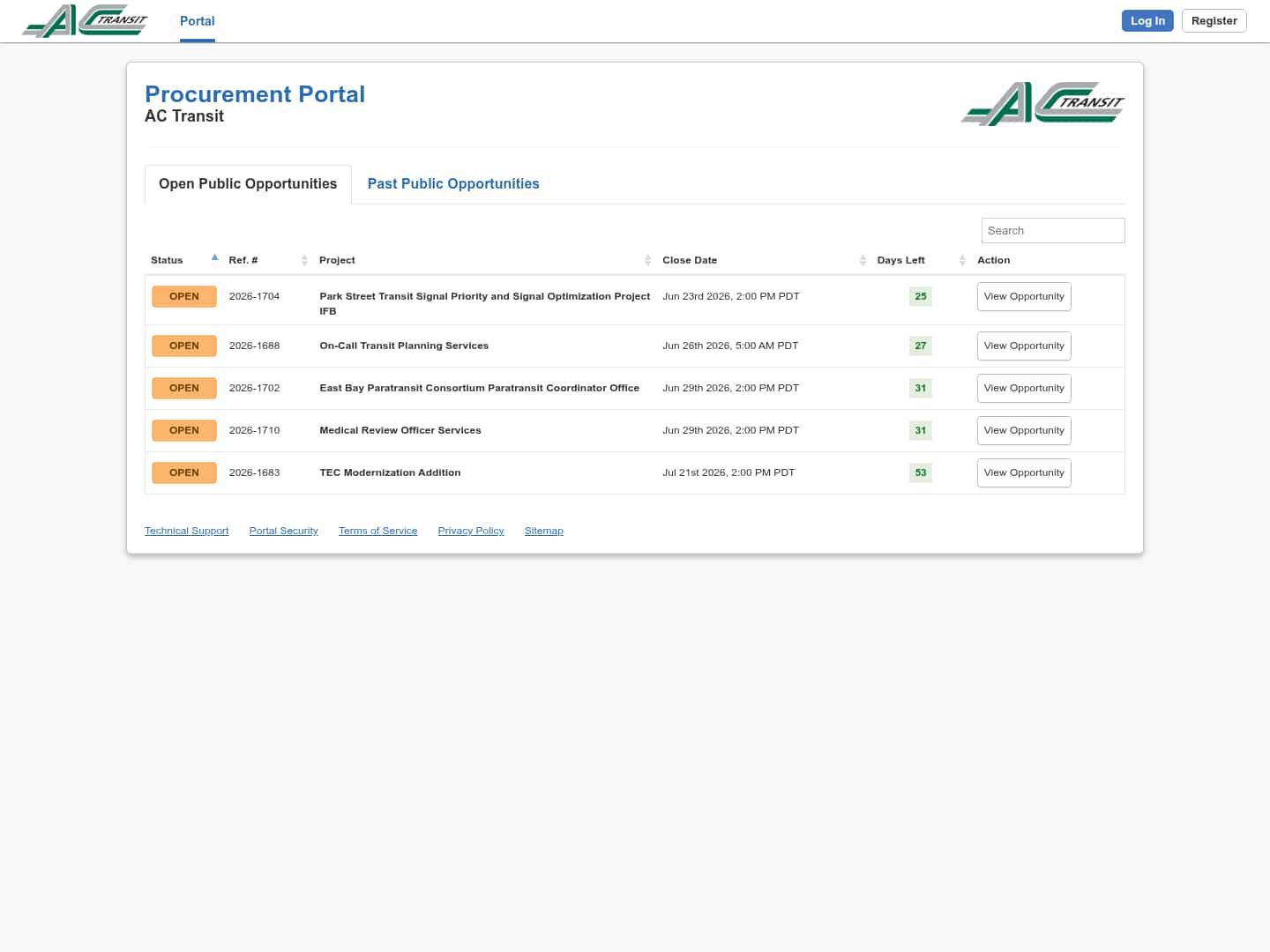Select Open Public Opportunities tab
This screenshot has height=952, width=1270.
[x=248, y=183]
